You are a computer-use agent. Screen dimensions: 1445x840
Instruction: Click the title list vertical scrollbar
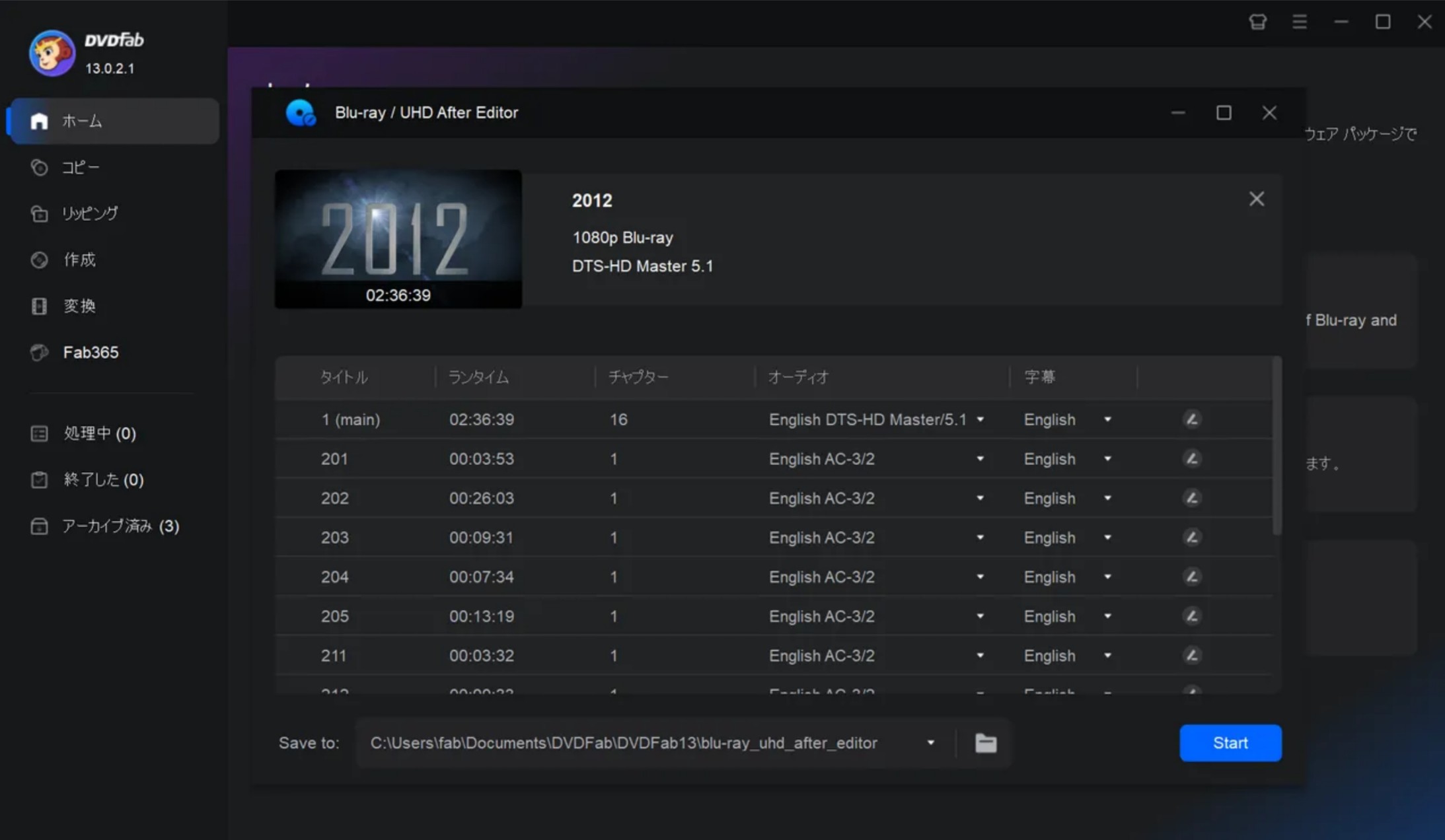coord(1277,446)
